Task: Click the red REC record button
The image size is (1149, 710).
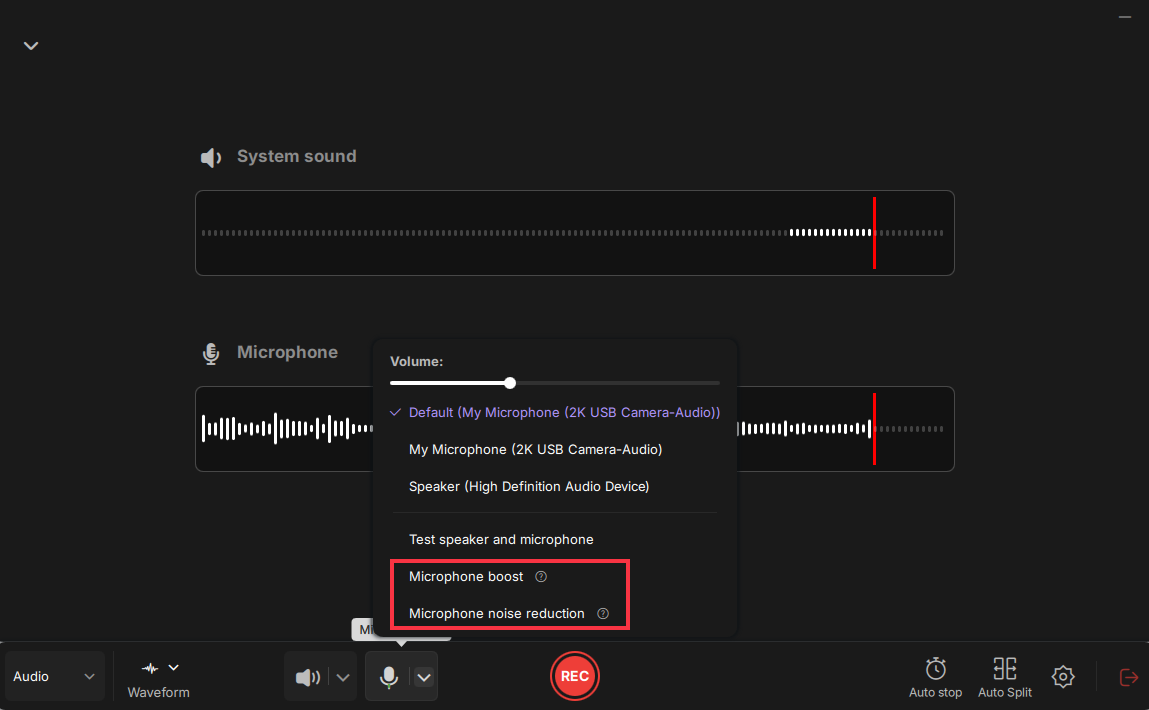Action: 574,676
